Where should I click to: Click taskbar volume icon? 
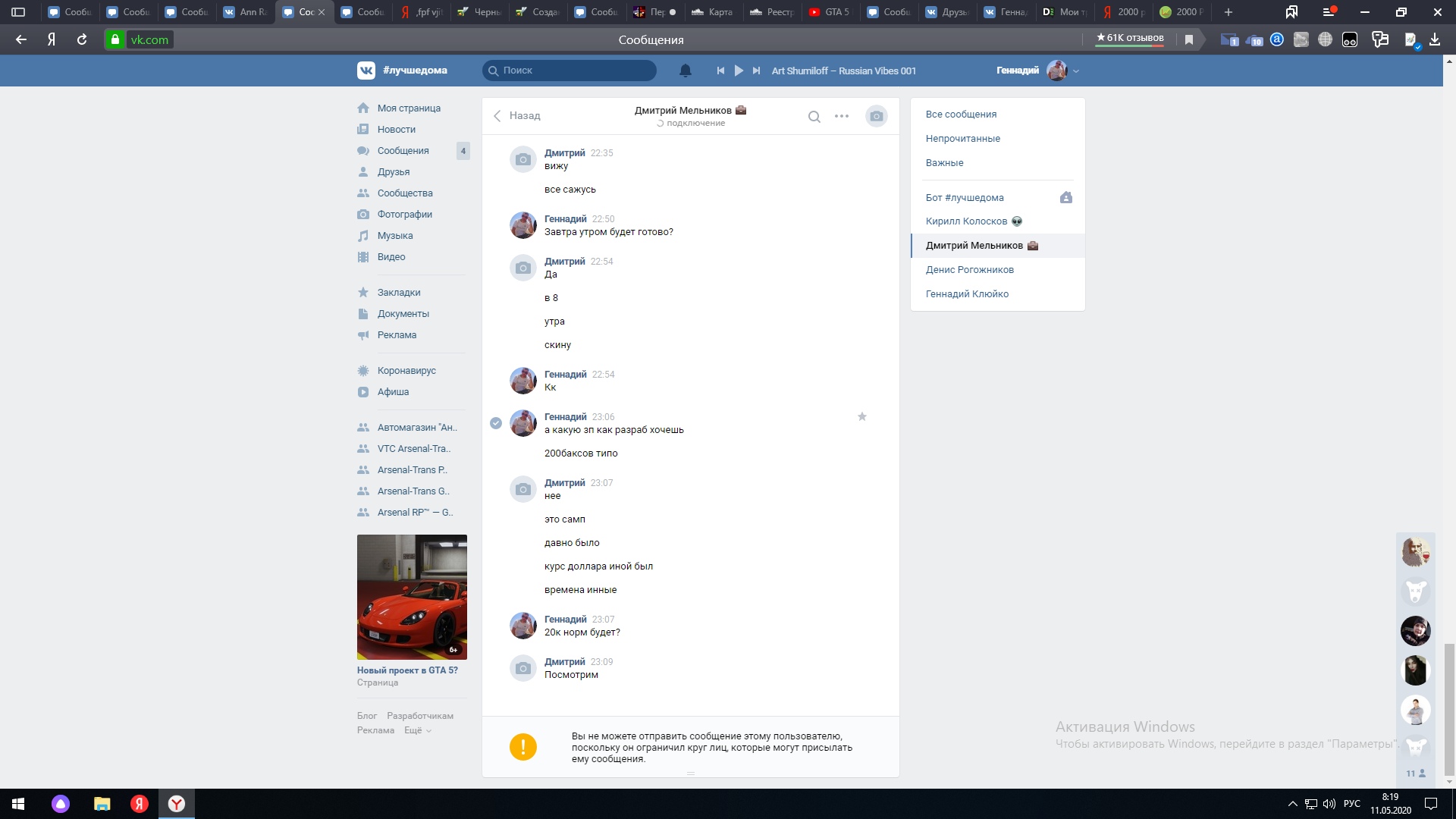pos(1329,804)
